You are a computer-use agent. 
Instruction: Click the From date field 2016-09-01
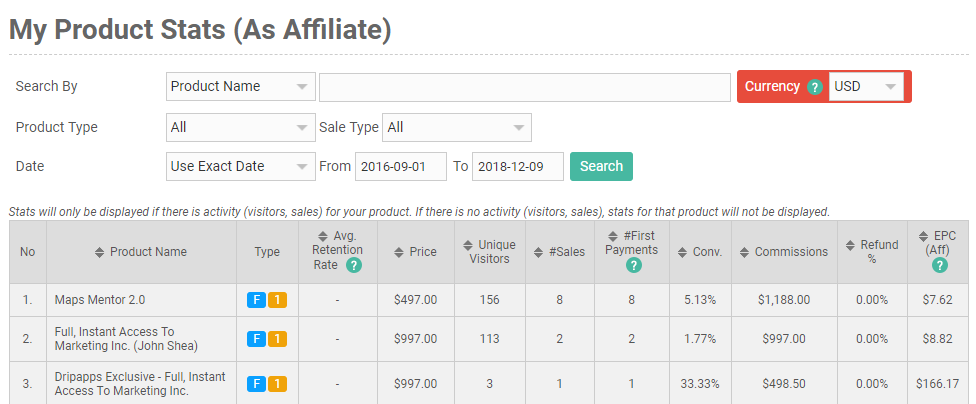click(x=401, y=166)
